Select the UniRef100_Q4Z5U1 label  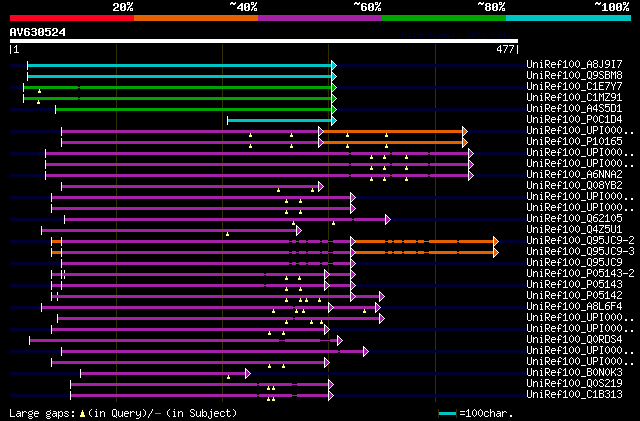574,230
